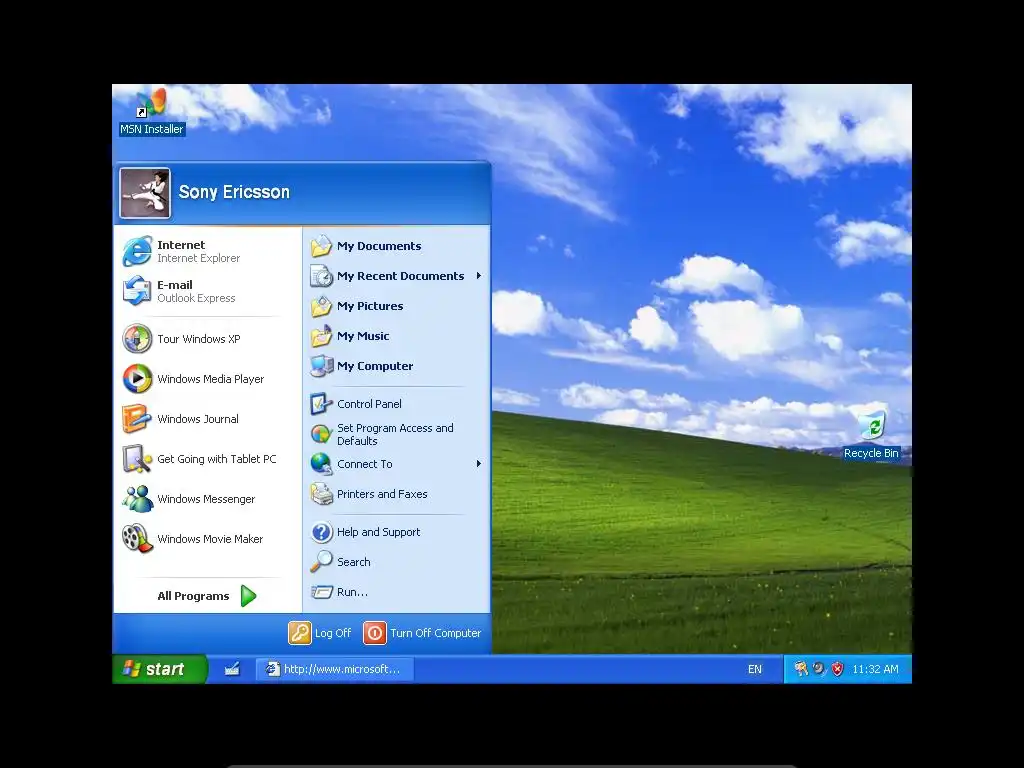
Task: Click the EN language indicator
Action: [755, 669]
